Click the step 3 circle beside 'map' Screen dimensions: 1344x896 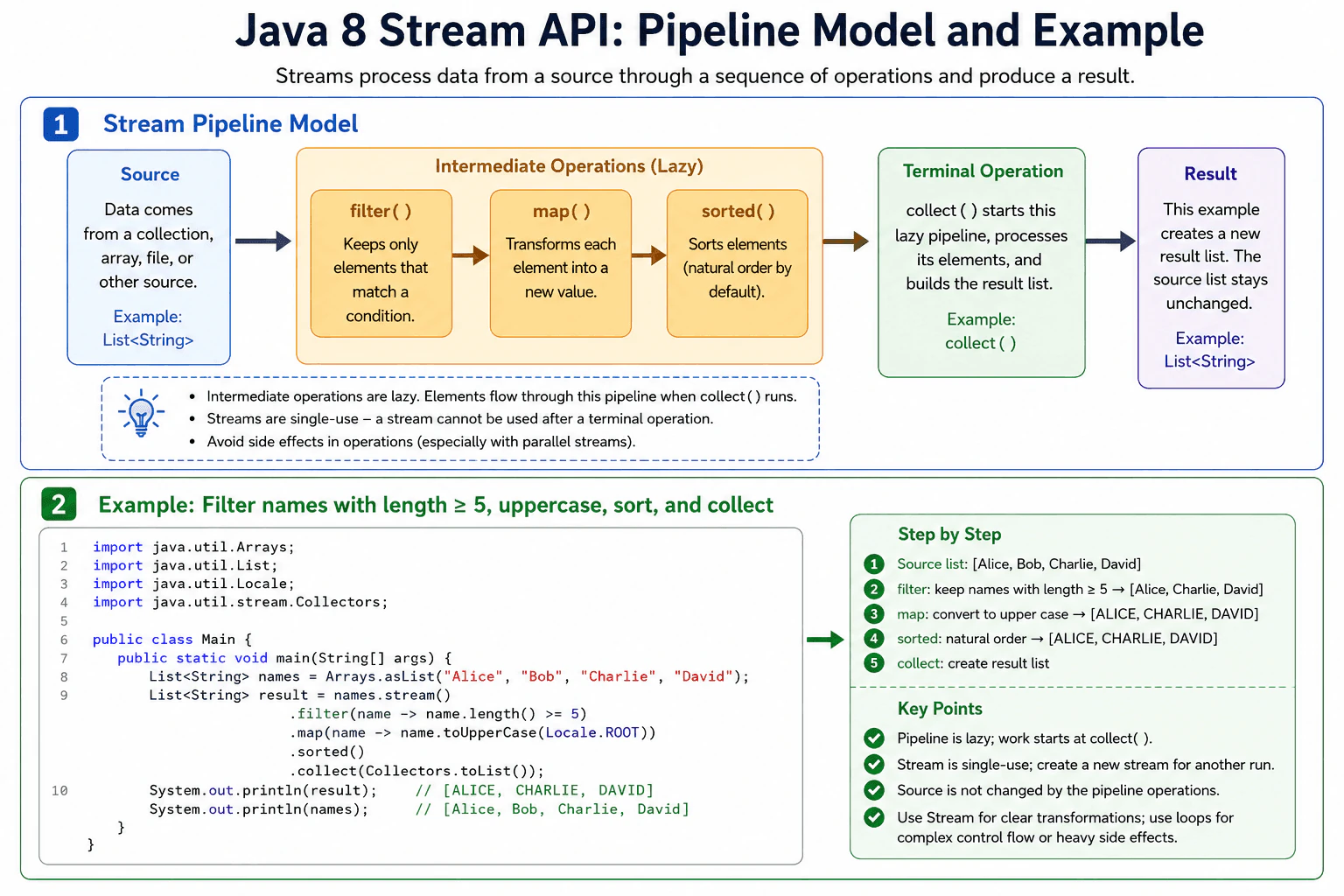tap(873, 613)
